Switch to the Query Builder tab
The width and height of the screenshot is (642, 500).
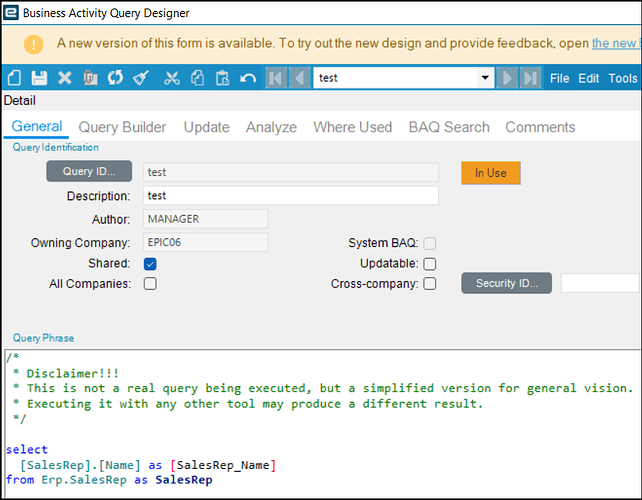pyautogui.click(x=122, y=127)
